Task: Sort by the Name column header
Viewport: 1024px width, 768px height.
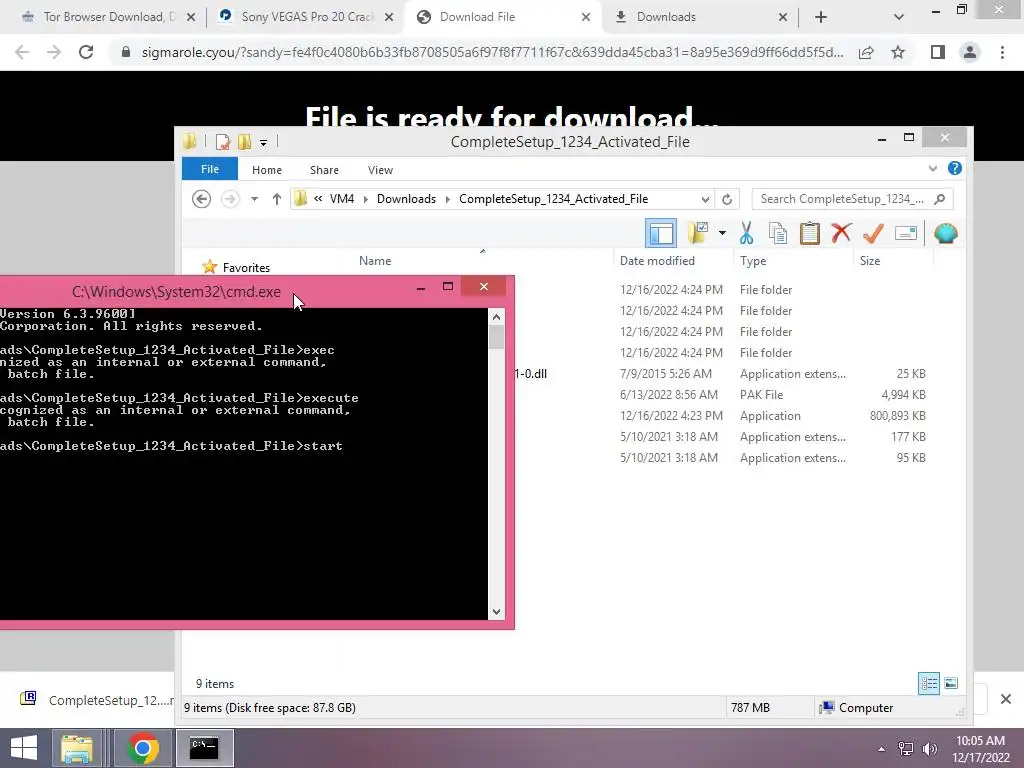Action: pos(375,261)
